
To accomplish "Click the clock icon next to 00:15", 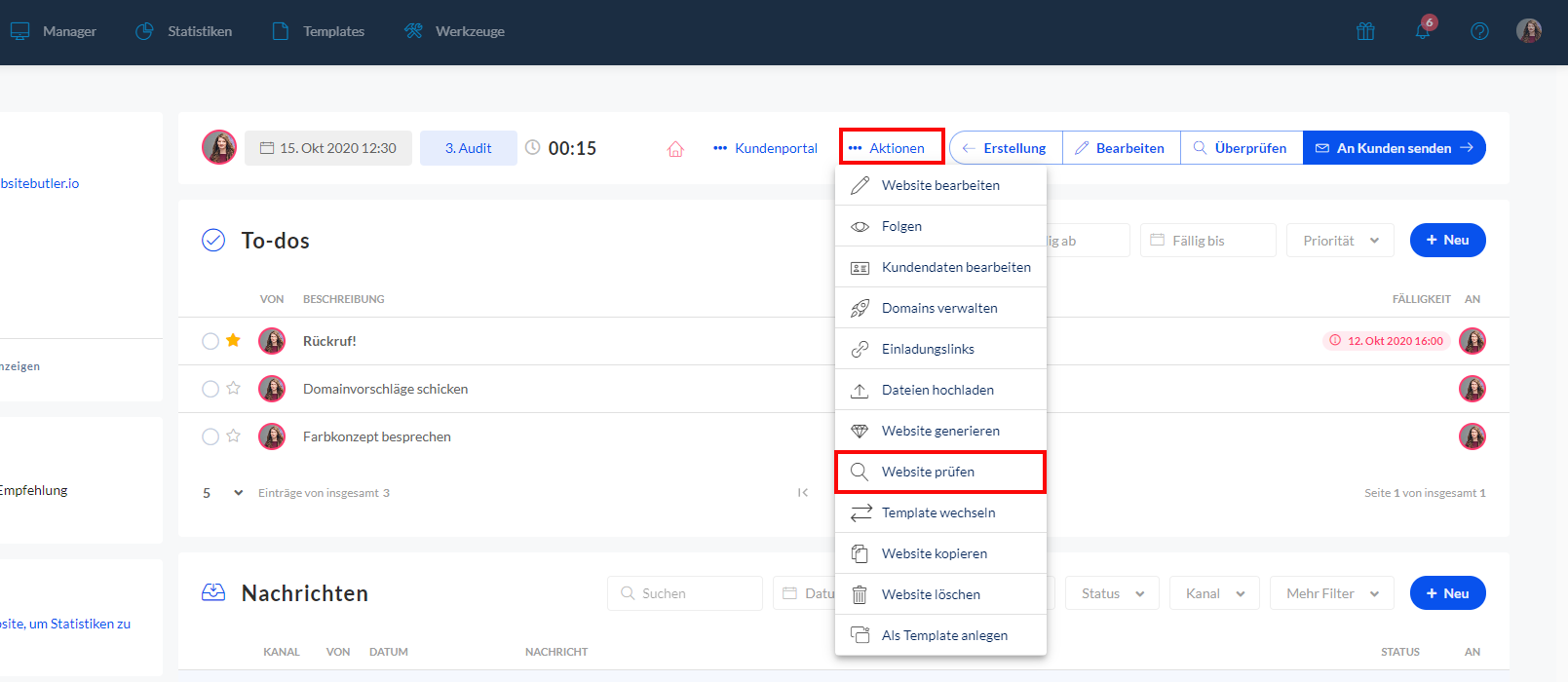I will click(x=532, y=147).
